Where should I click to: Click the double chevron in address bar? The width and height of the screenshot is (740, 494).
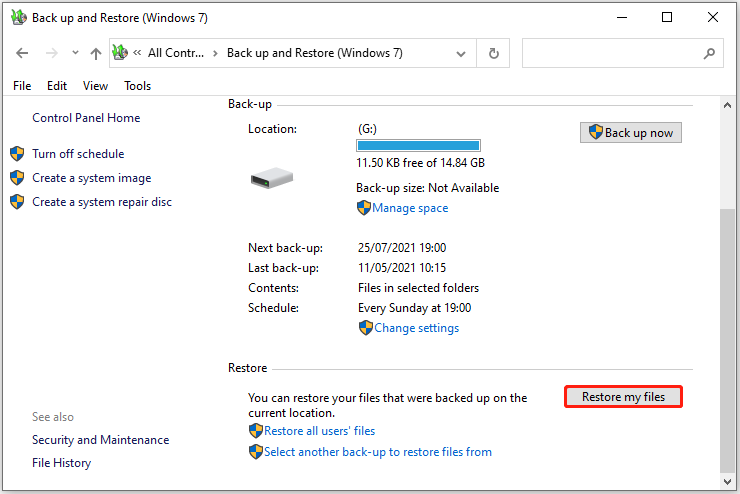pos(137,53)
